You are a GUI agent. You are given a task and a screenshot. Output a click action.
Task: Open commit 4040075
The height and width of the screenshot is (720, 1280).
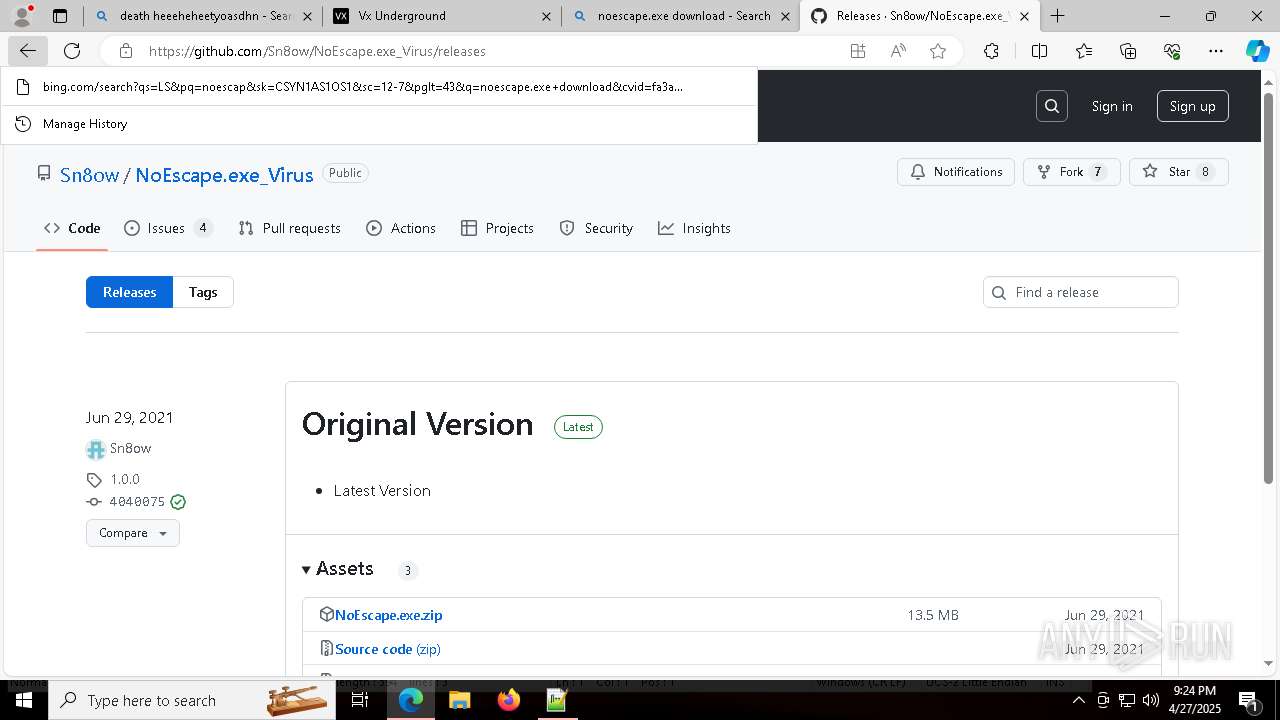coord(137,502)
